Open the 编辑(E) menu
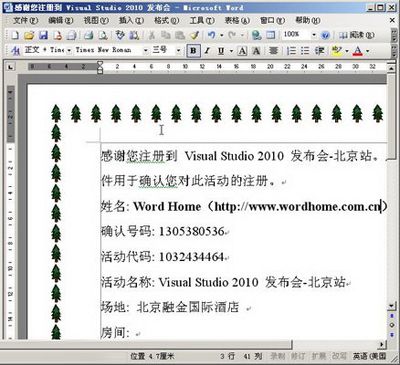The height and width of the screenshot is (365, 400). (x=61, y=20)
